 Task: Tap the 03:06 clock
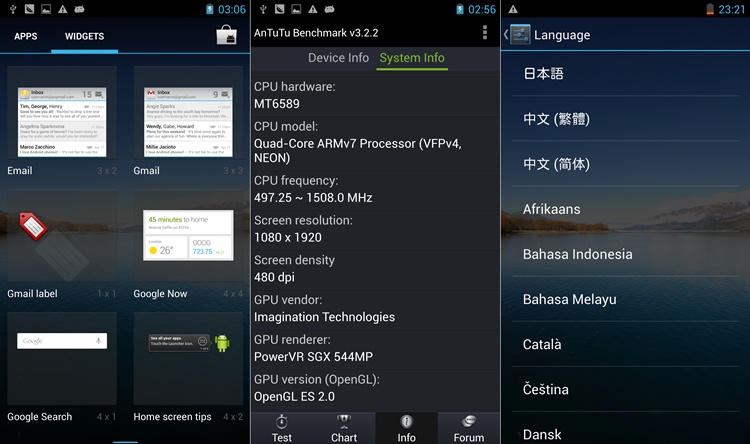pyautogui.click(x=232, y=10)
